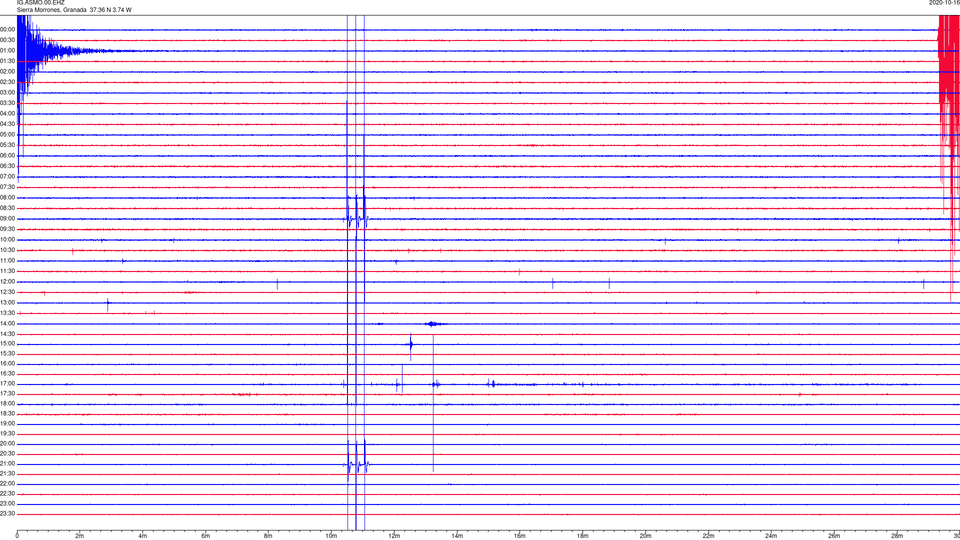Select the 14:30 trace time label

tap(8, 334)
